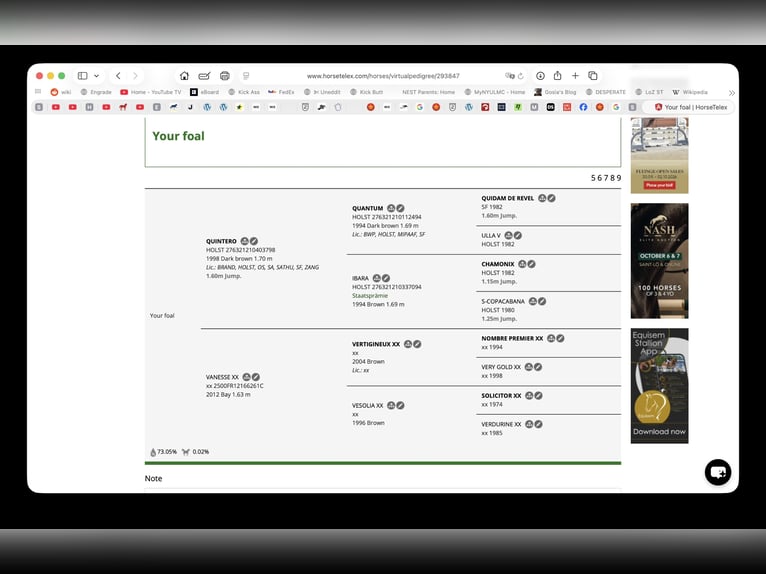
Task: Click edit pencil icon beside QUINTERO
Action: pyautogui.click(x=254, y=241)
